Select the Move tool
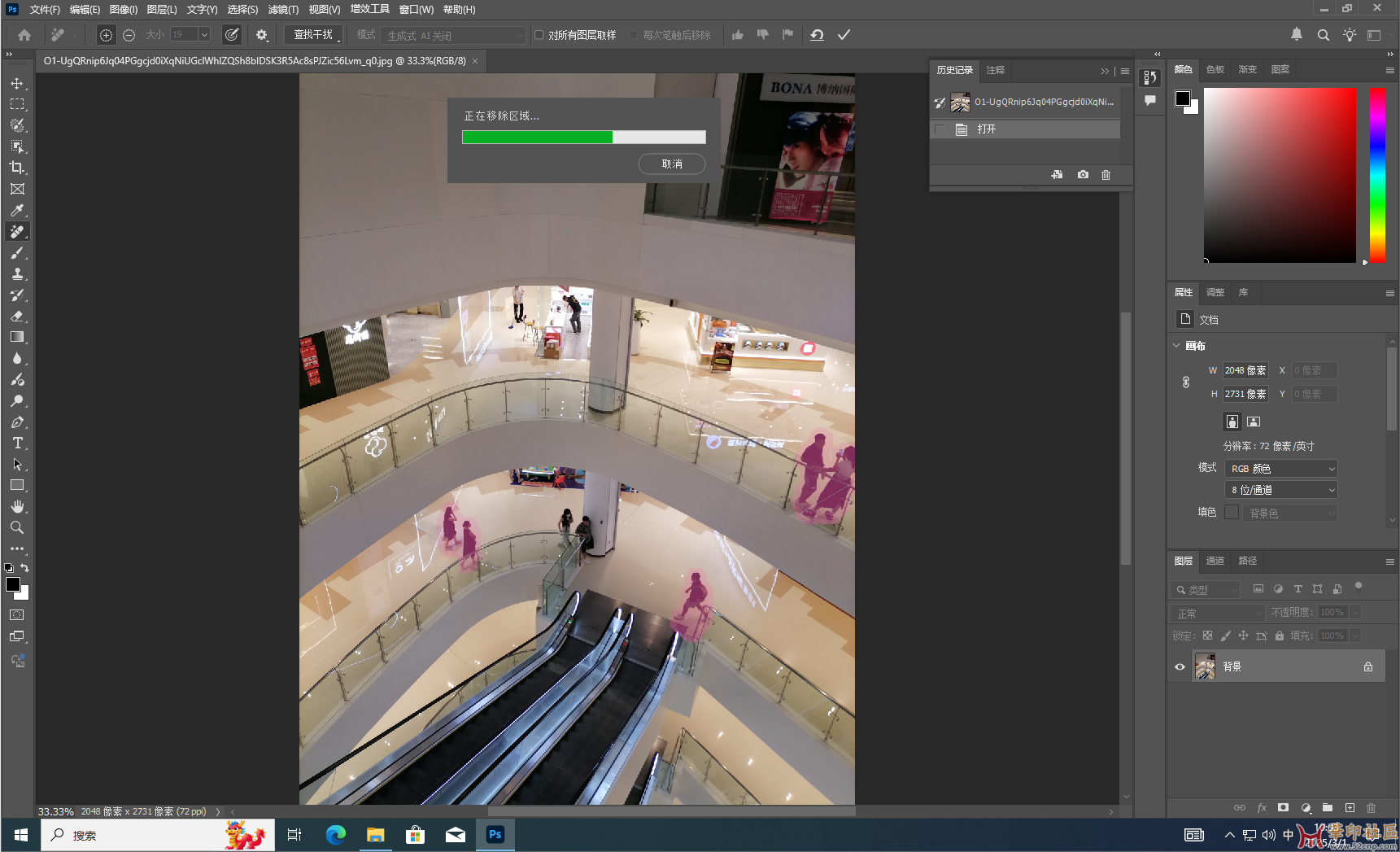This screenshot has height=852, width=1400. click(x=17, y=83)
